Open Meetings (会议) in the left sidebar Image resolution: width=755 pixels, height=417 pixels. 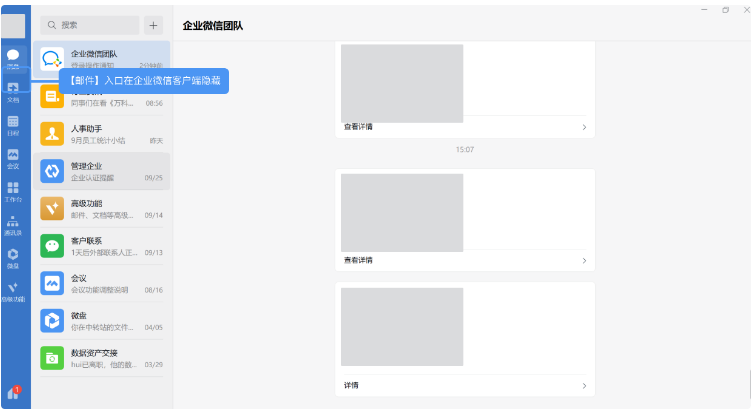pyautogui.click(x=13, y=157)
